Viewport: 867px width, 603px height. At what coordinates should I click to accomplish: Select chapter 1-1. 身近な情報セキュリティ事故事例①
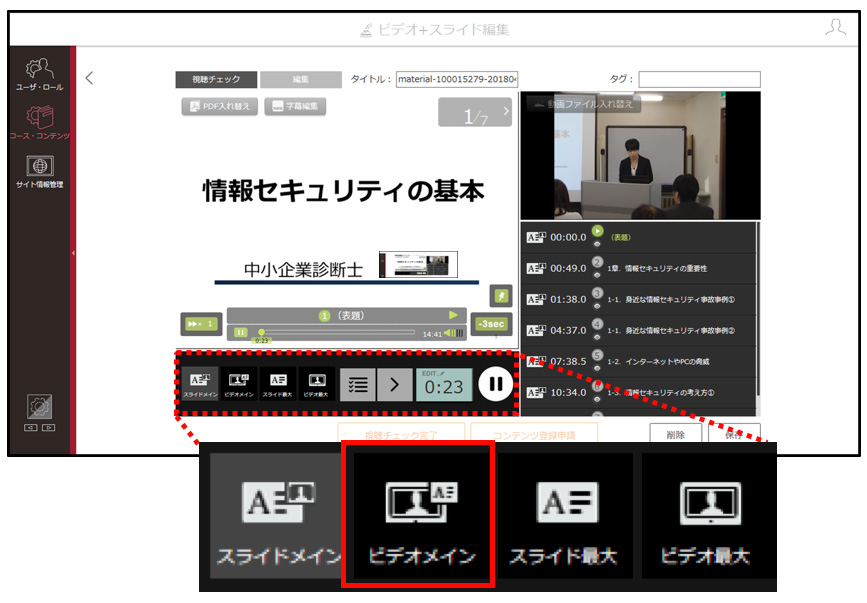coord(671,300)
